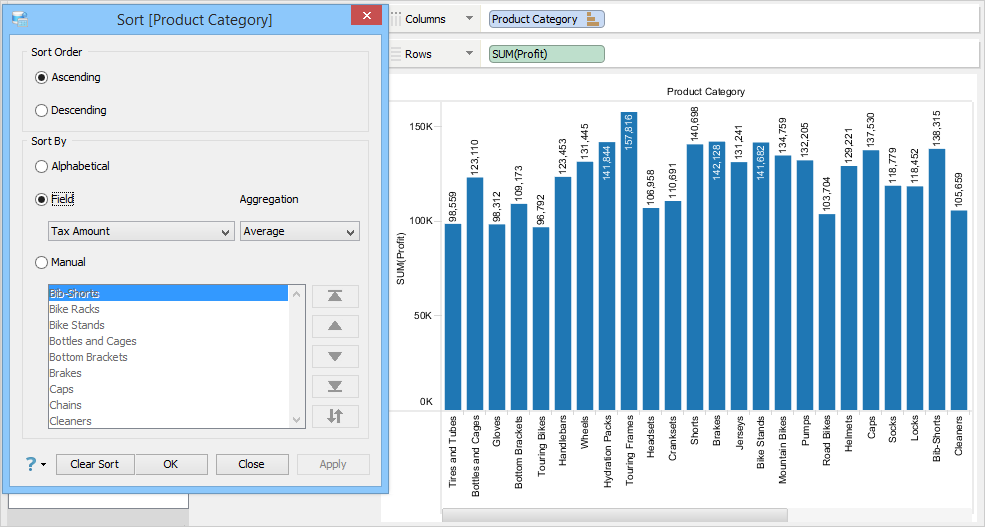Move selected item up one position
This screenshot has height=527, width=985.
(335, 326)
